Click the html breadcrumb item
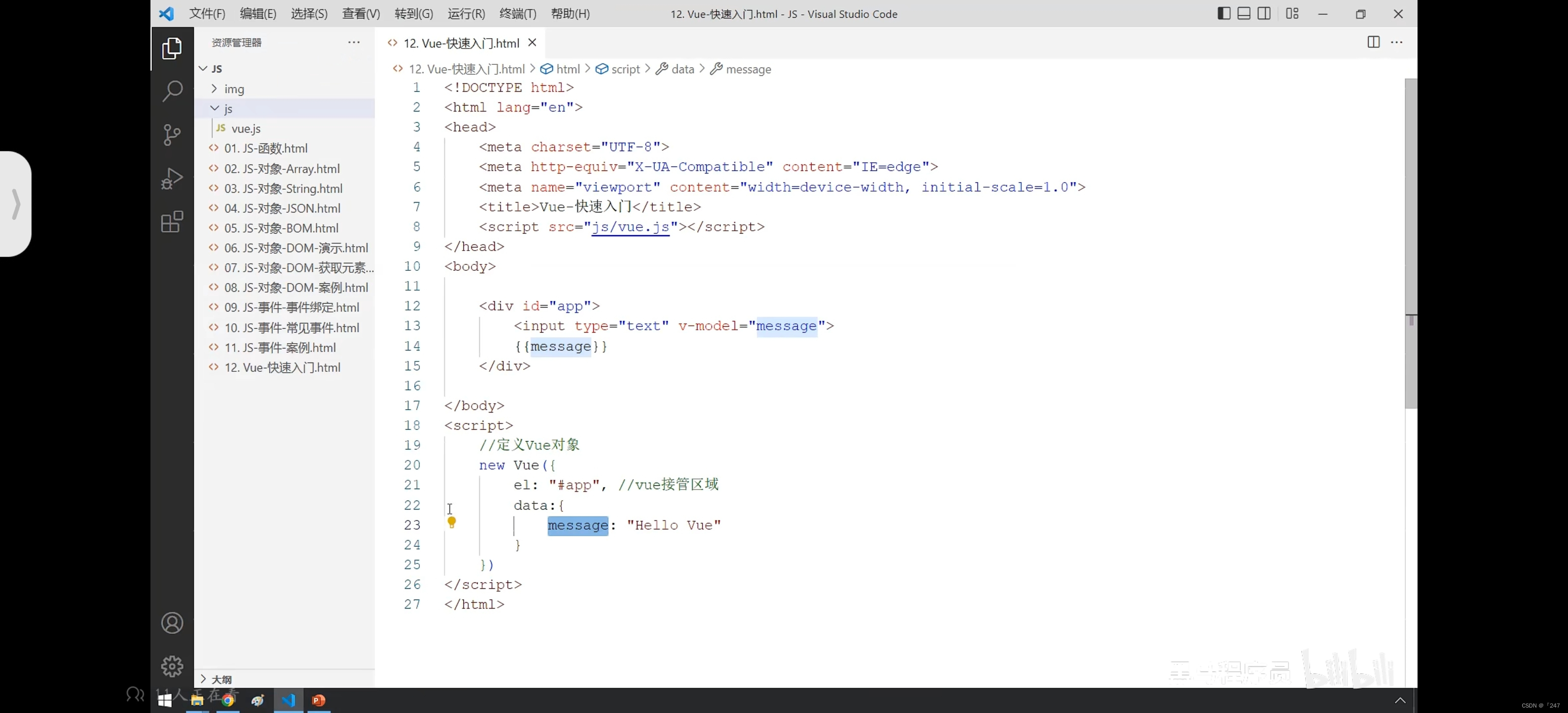This screenshot has height=713, width=1568. 561,69
